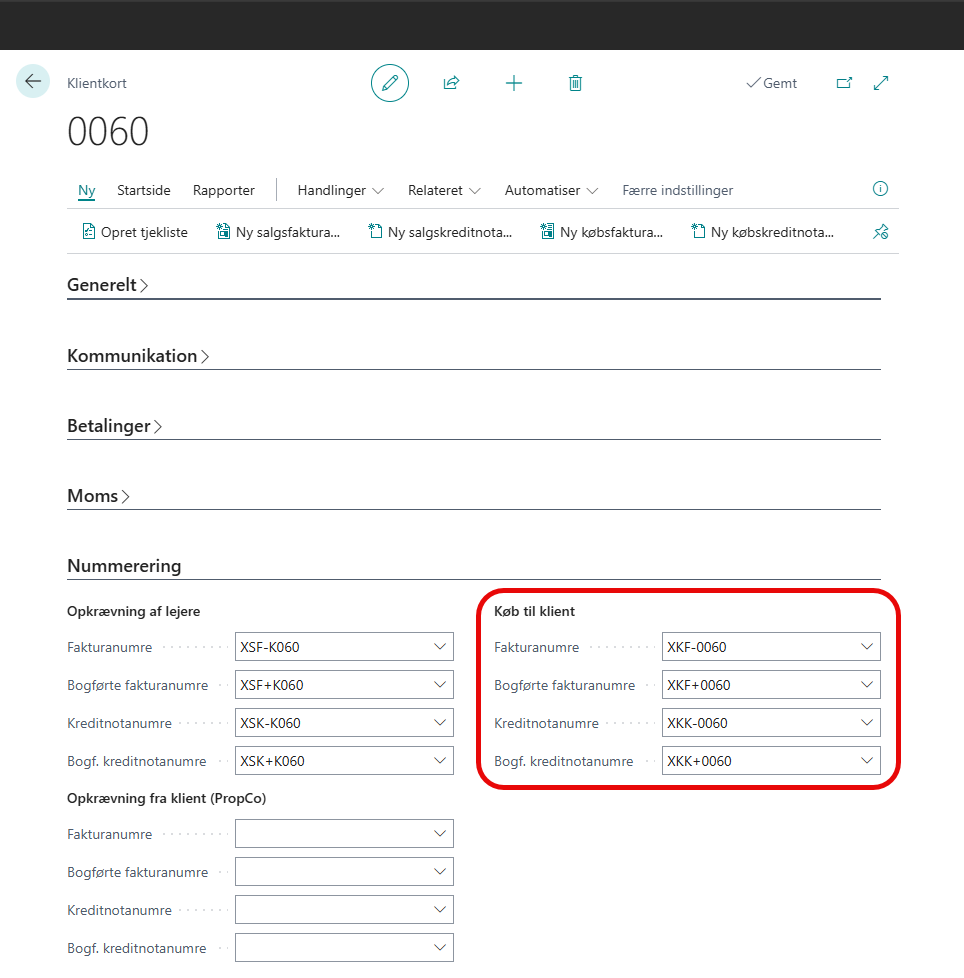Screen dimensions: 964x978
Task: Click the info circle icon
Action: pyautogui.click(x=880, y=189)
